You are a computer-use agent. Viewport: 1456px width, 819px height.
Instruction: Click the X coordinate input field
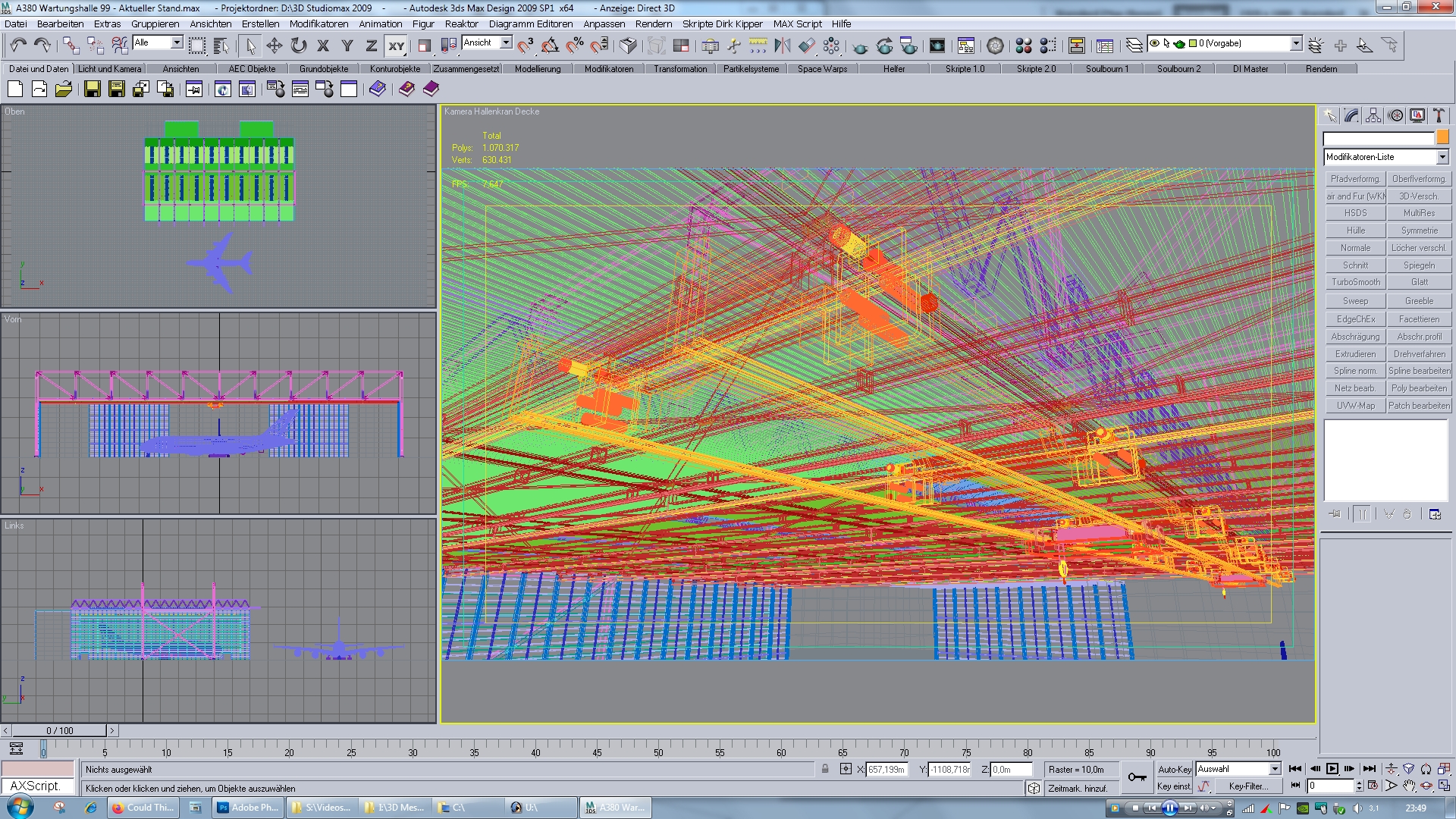pyautogui.click(x=886, y=769)
